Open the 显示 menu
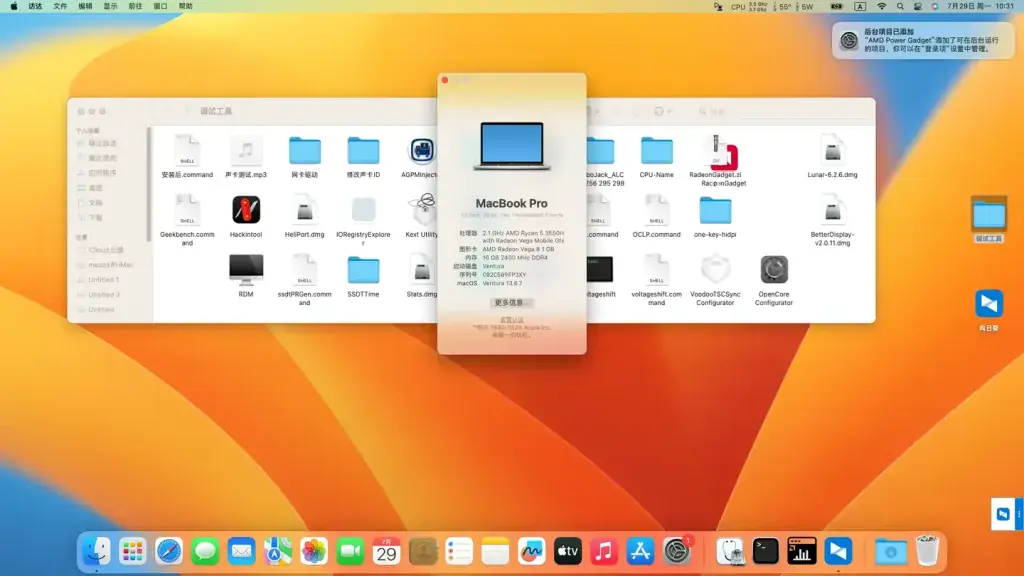Image resolution: width=1024 pixels, height=576 pixels. click(110, 7)
